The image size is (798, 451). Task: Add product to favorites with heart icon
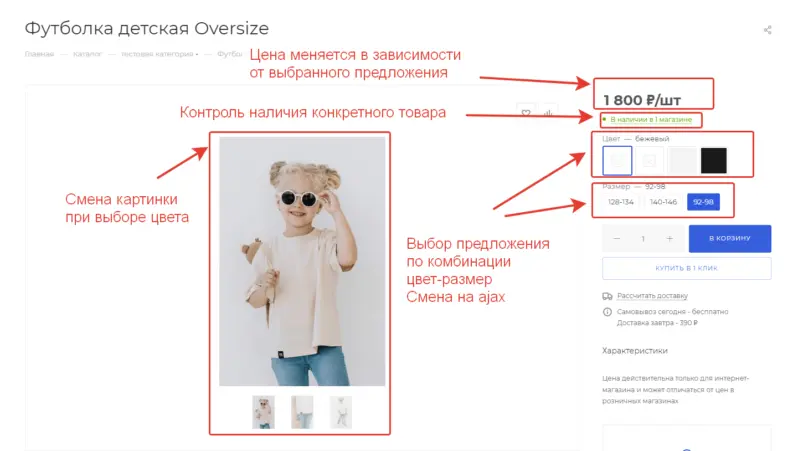click(x=526, y=113)
